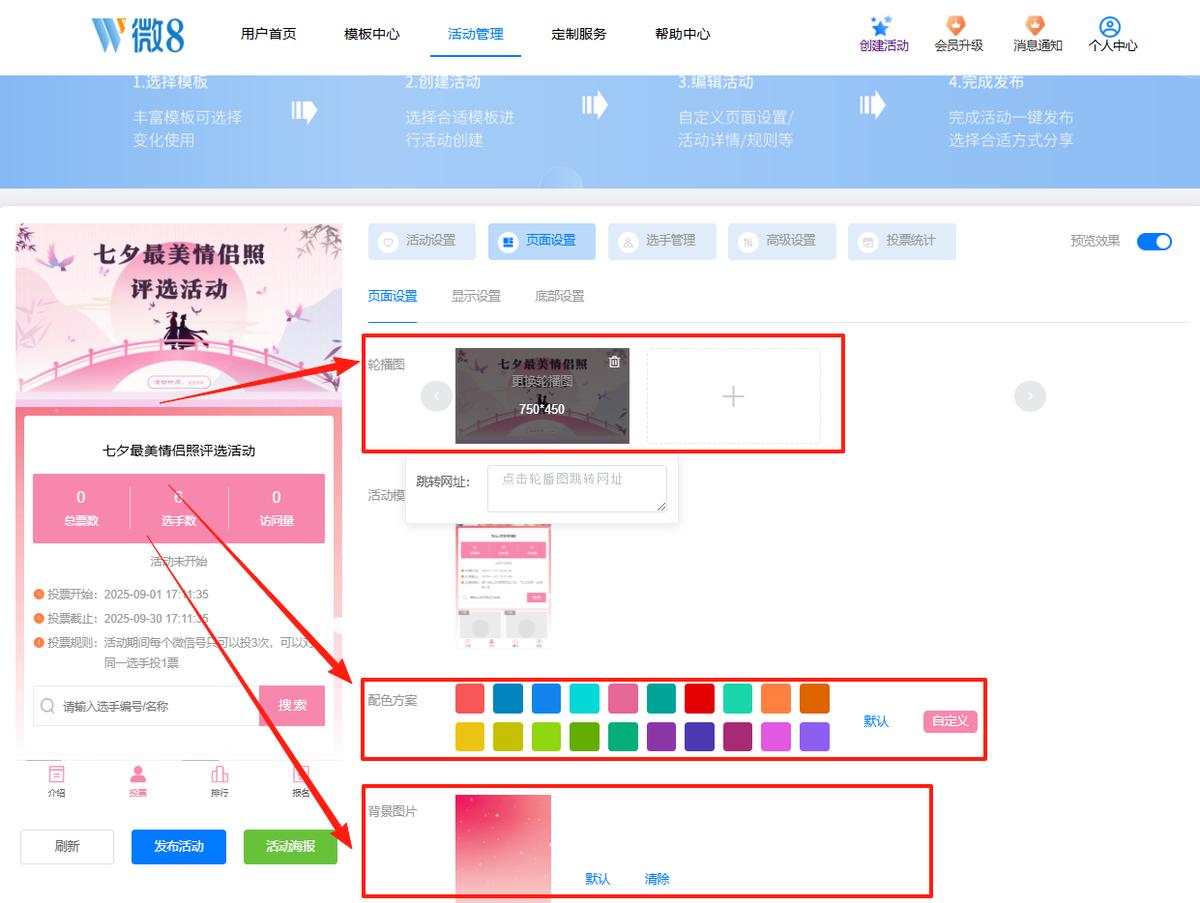Open 个人中心 profile icon
Screen dimensions: 1200x903
tap(1109, 26)
